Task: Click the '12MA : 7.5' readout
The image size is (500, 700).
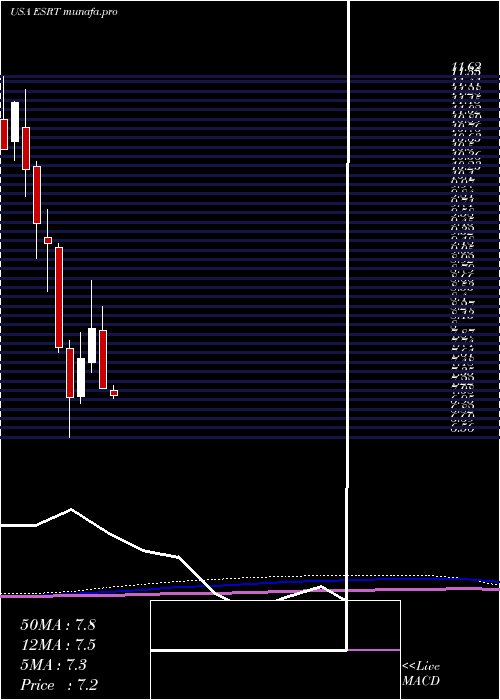Action: coord(58,645)
